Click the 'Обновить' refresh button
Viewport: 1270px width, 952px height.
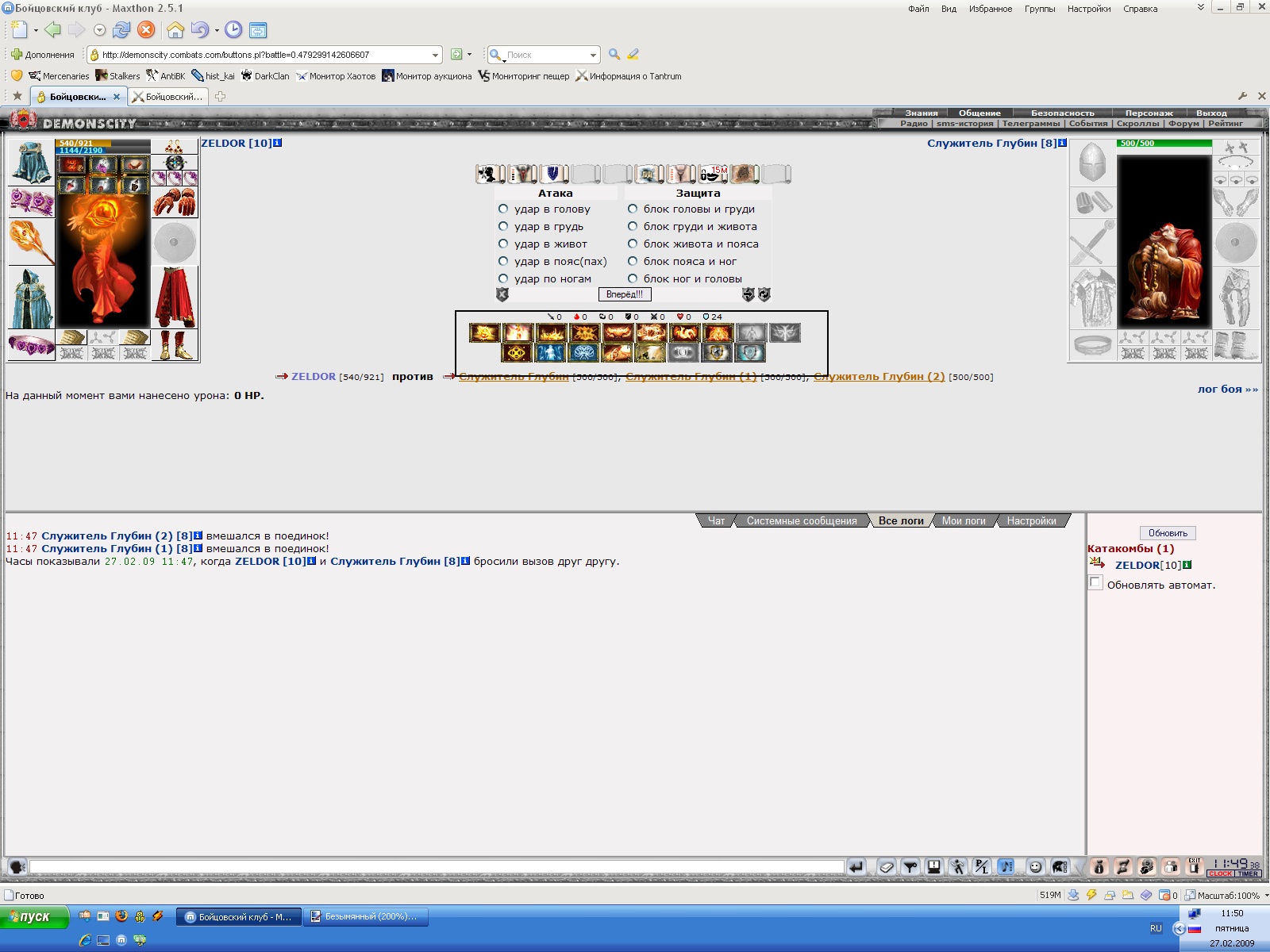[1168, 533]
